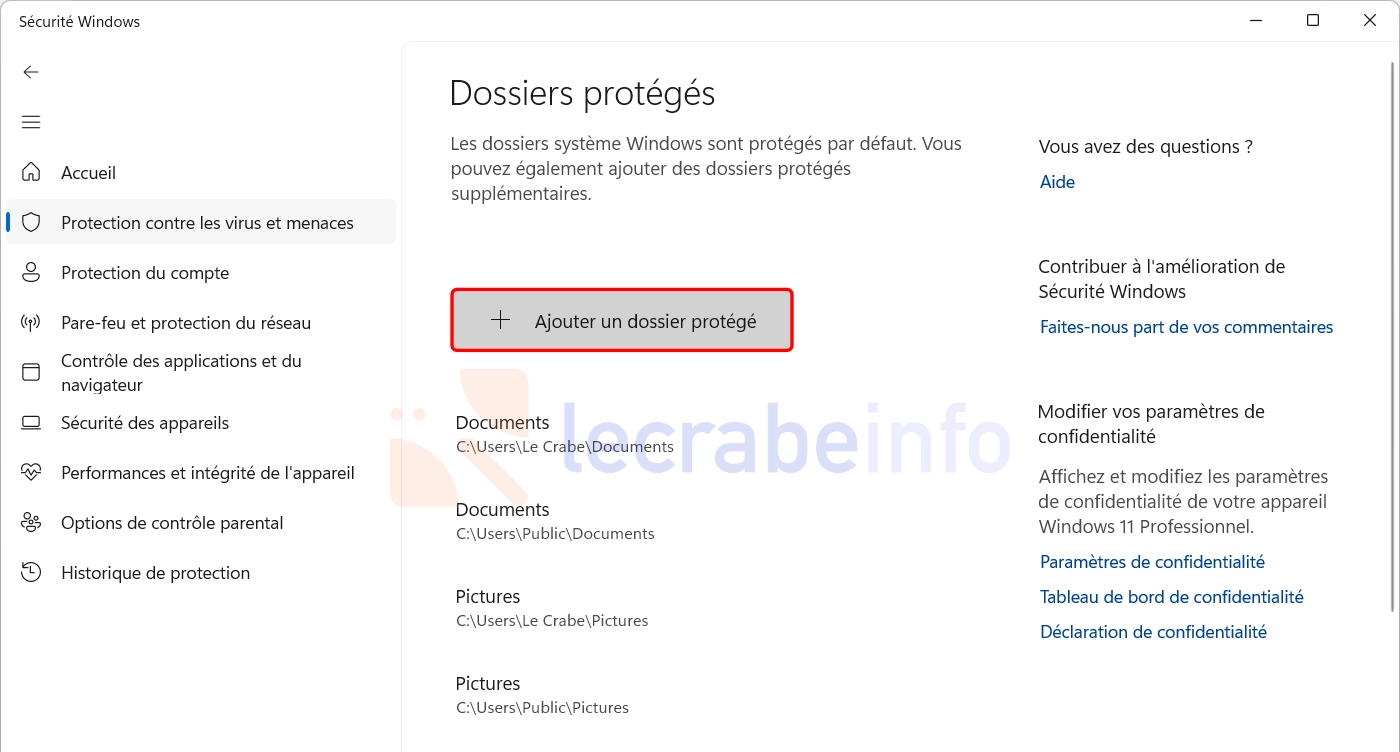Select the shield icon for virus protection

point(31,222)
